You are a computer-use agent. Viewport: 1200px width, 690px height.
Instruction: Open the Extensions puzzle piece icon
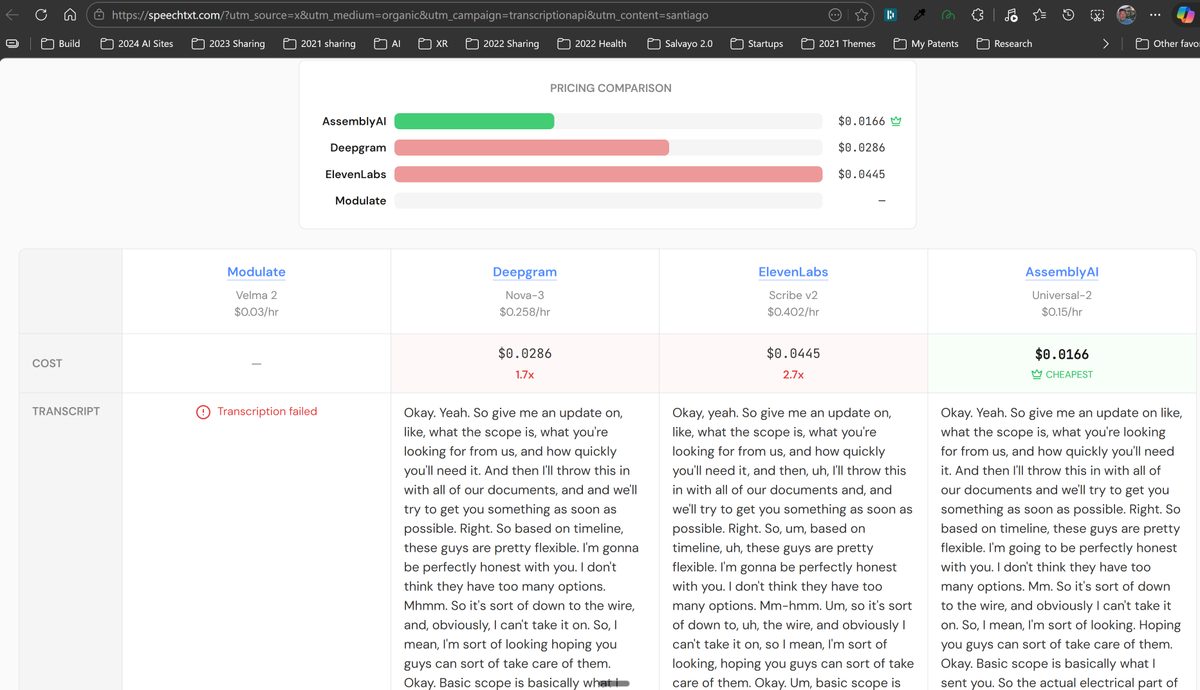[x=978, y=15]
